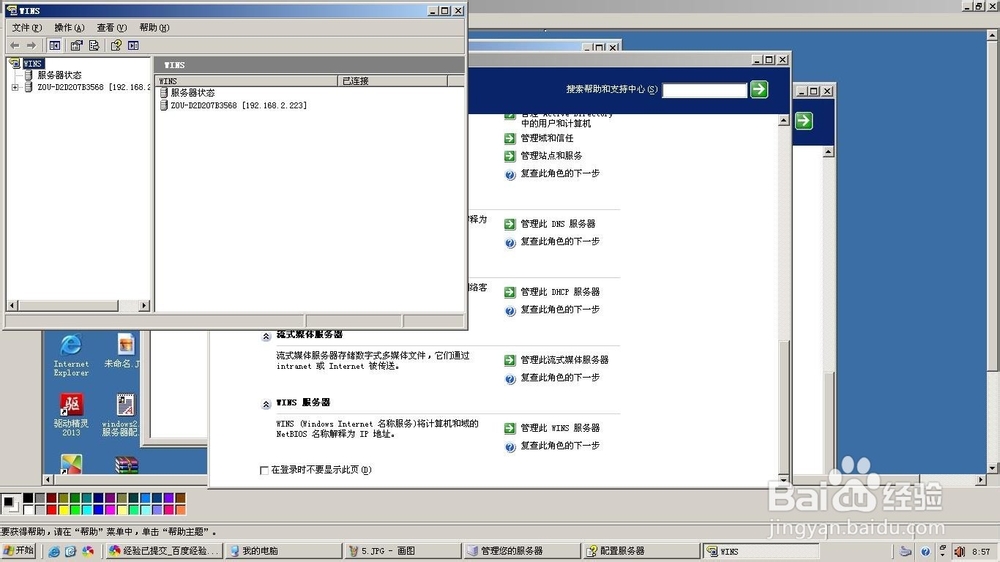Click the Export List icon in WINS toolbar
This screenshot has width=1000, height=562.
pyautogui.click(x=94, y=45)
